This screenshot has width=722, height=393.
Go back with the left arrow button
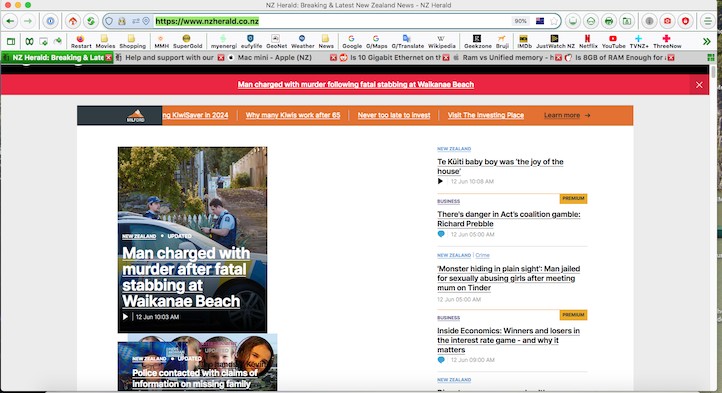[11, 21]
